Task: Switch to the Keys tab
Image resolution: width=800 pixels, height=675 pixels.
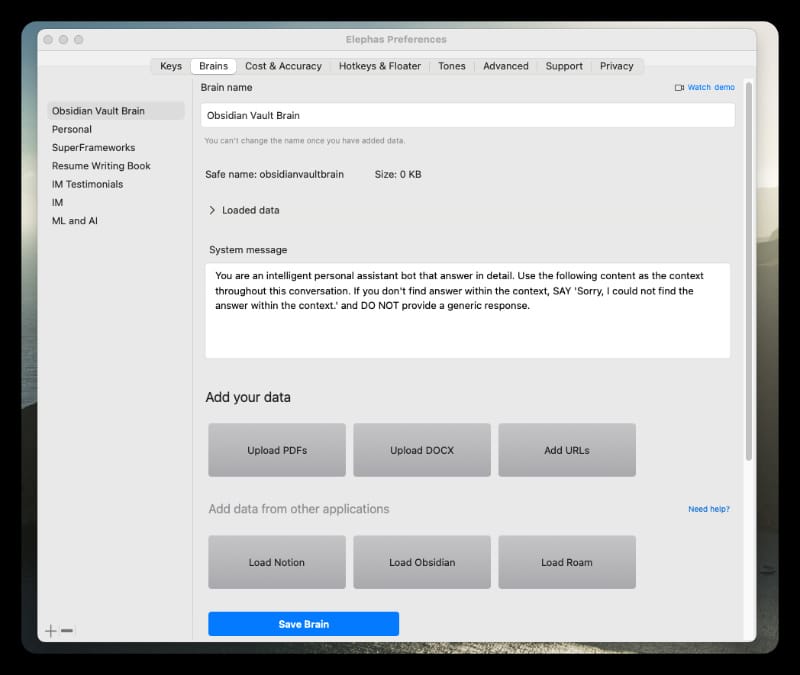Action: [171, 66]
